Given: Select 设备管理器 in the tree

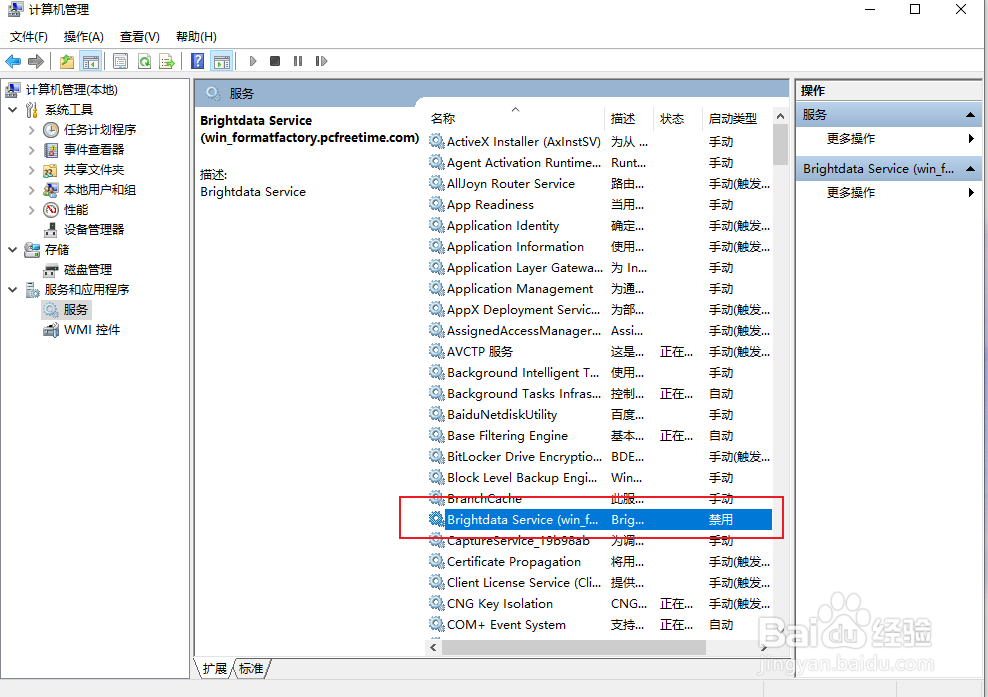Looking at the screenshot, I should pos(94,230).
